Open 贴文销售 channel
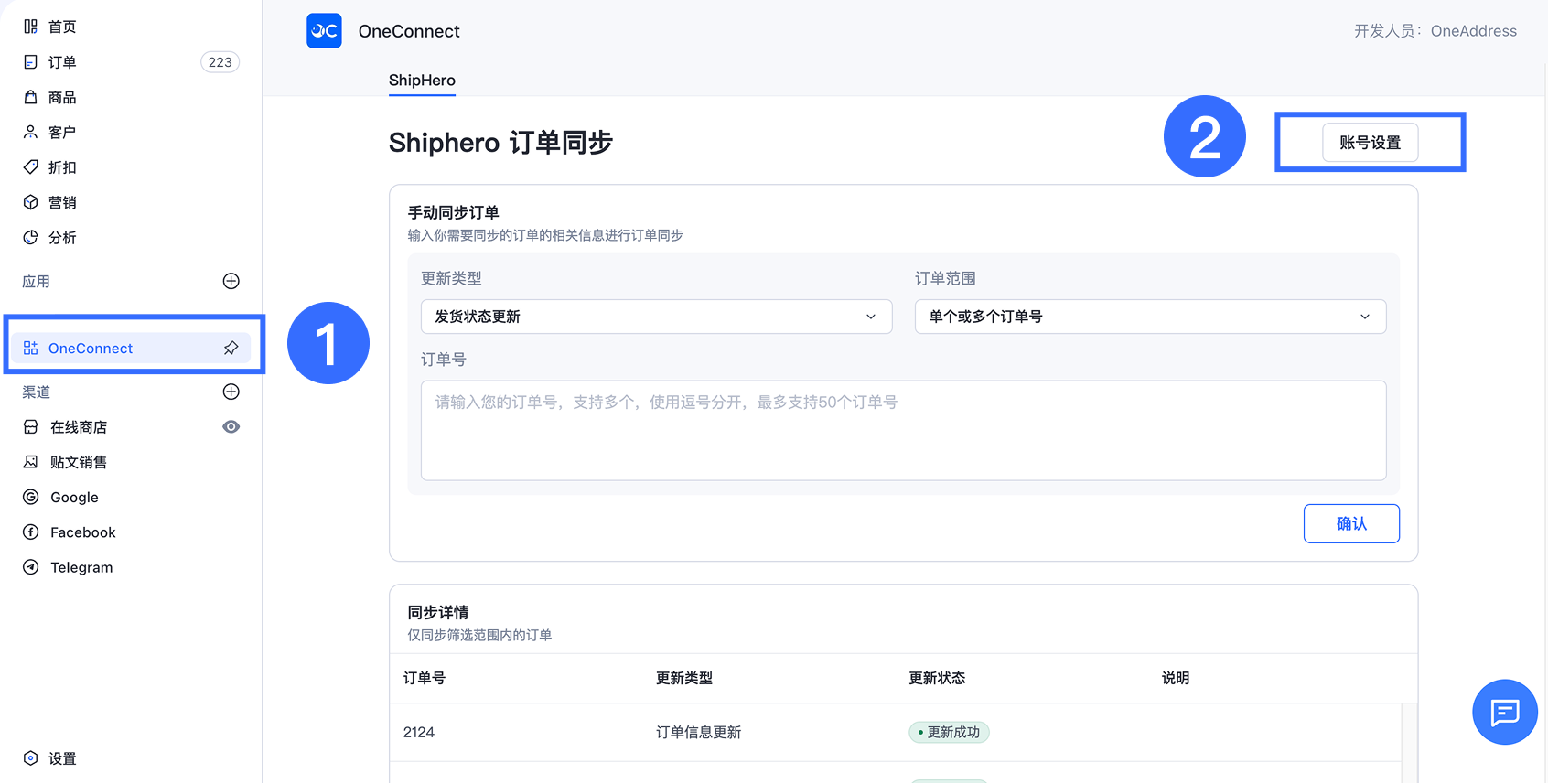The image size is (1548, 784). tap(79, 462)
